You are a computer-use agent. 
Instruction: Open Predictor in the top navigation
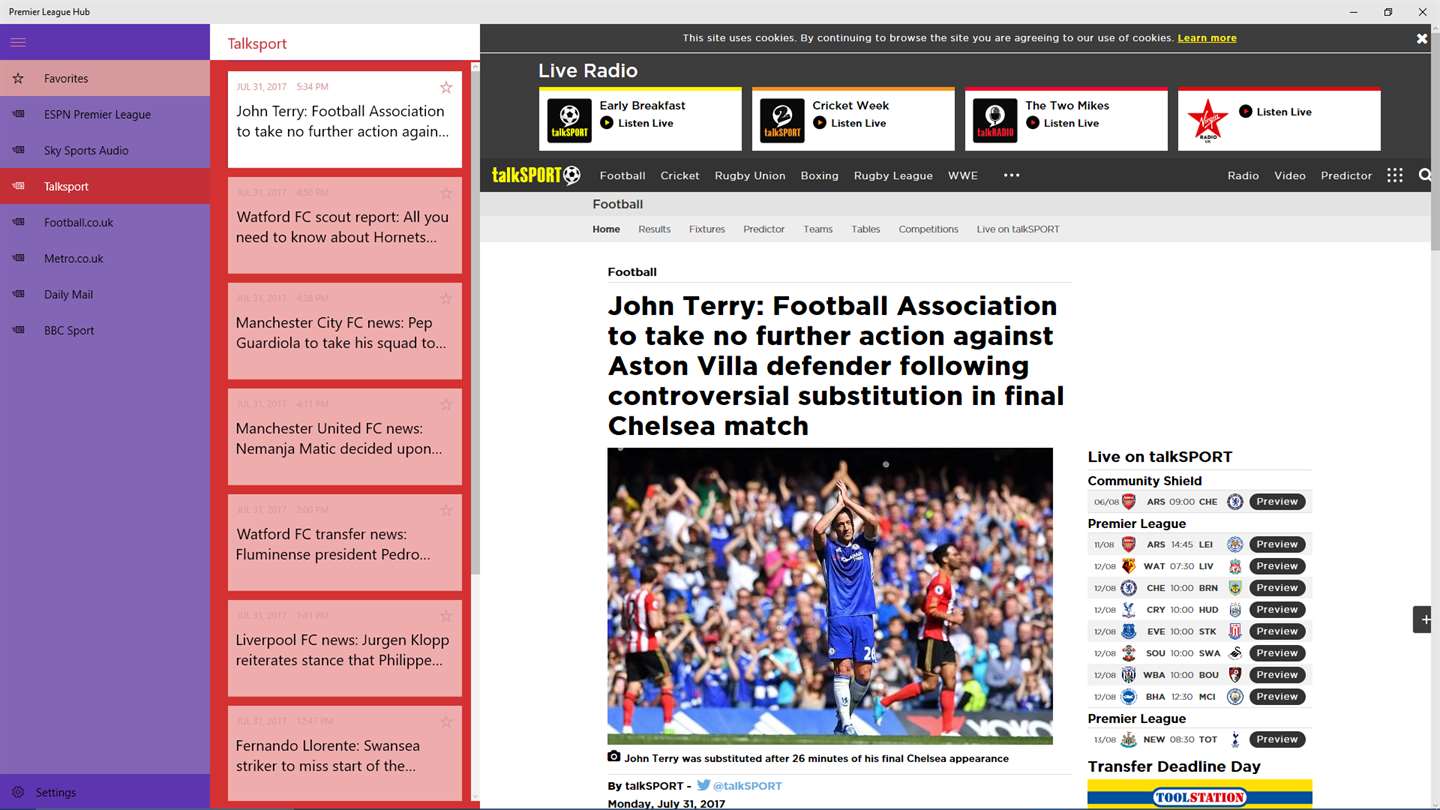tap(1346, 175)
